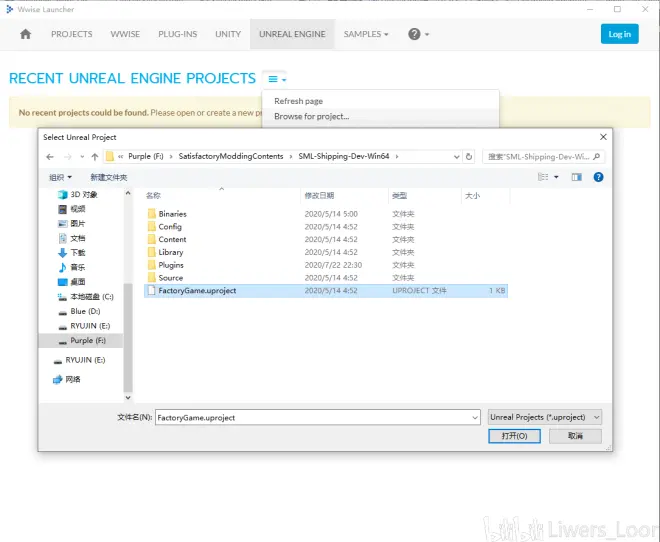
Task: Click SatisfactoryModdingContents in the breadcrumb
Action: 231,156
